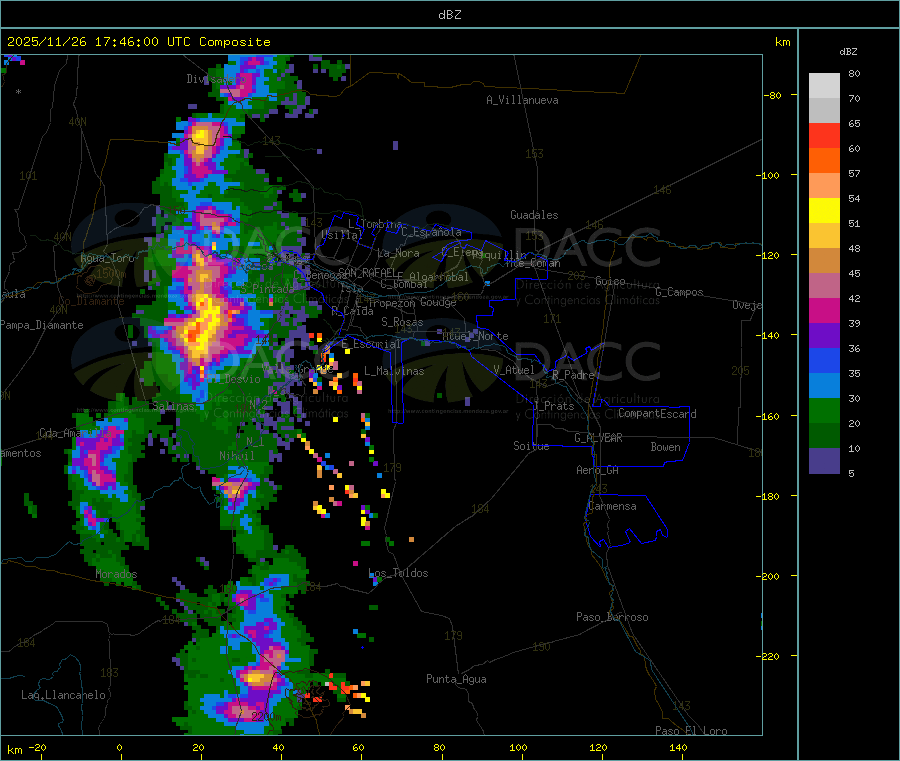
Task: Click the S_Rosas map label
Action: coord(402,323)
